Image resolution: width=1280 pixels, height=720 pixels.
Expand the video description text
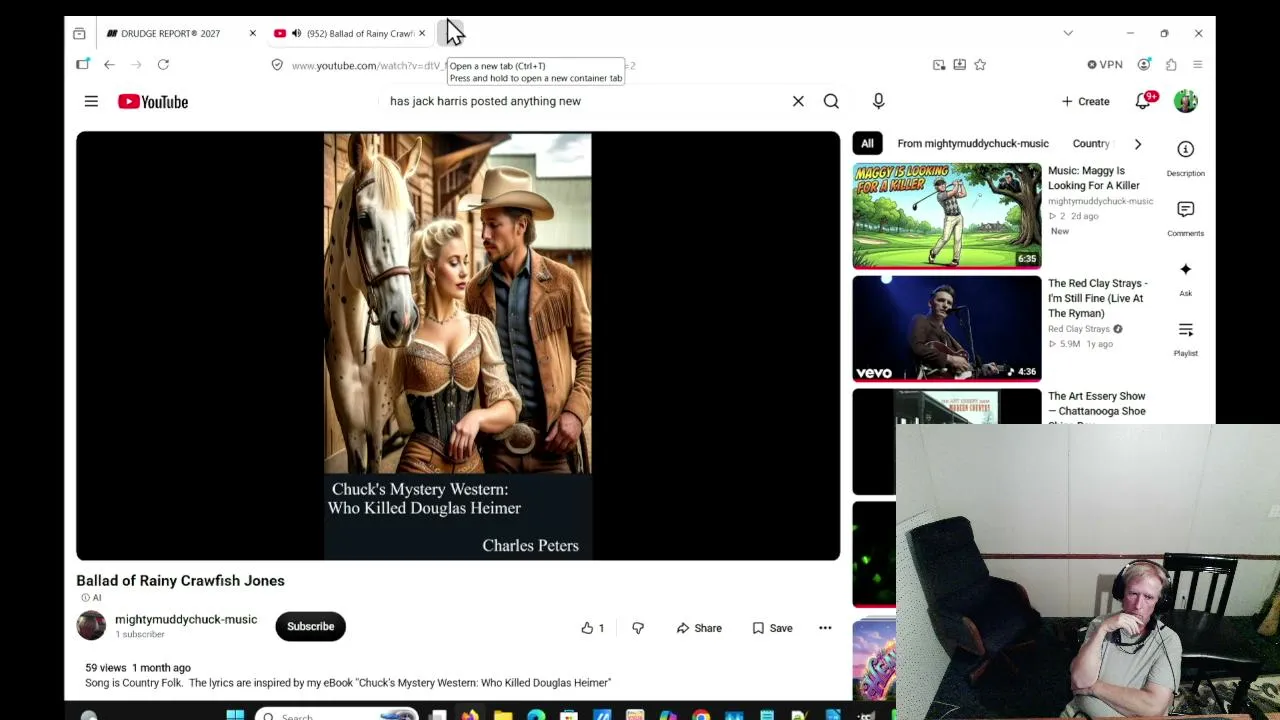(348, 683)
